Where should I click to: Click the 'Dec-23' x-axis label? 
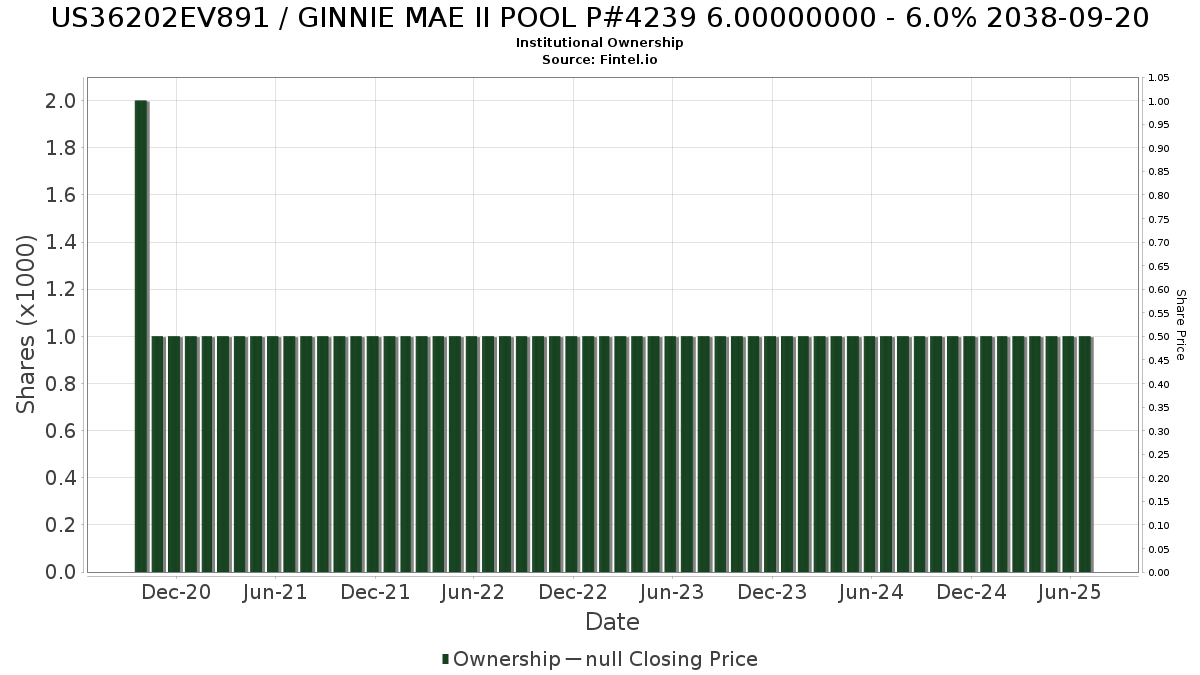(772, 592)
